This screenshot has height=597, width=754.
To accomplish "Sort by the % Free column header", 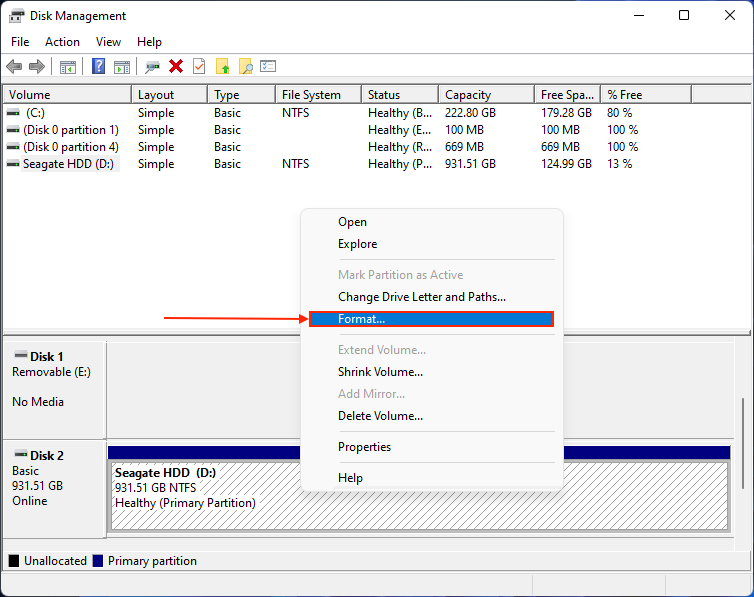I will click(646, 95).
